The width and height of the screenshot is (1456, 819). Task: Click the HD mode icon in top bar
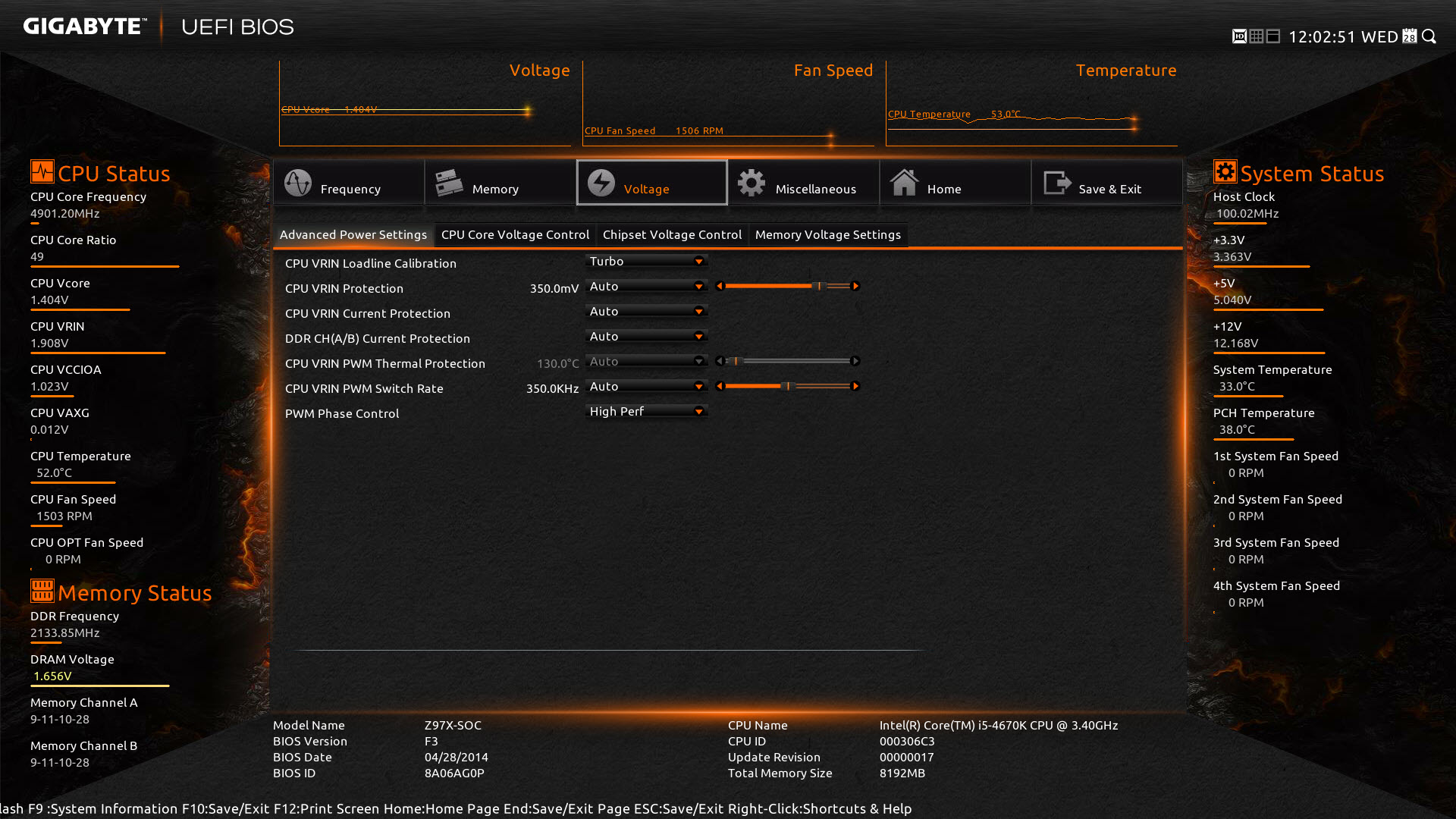[1239, 36]
